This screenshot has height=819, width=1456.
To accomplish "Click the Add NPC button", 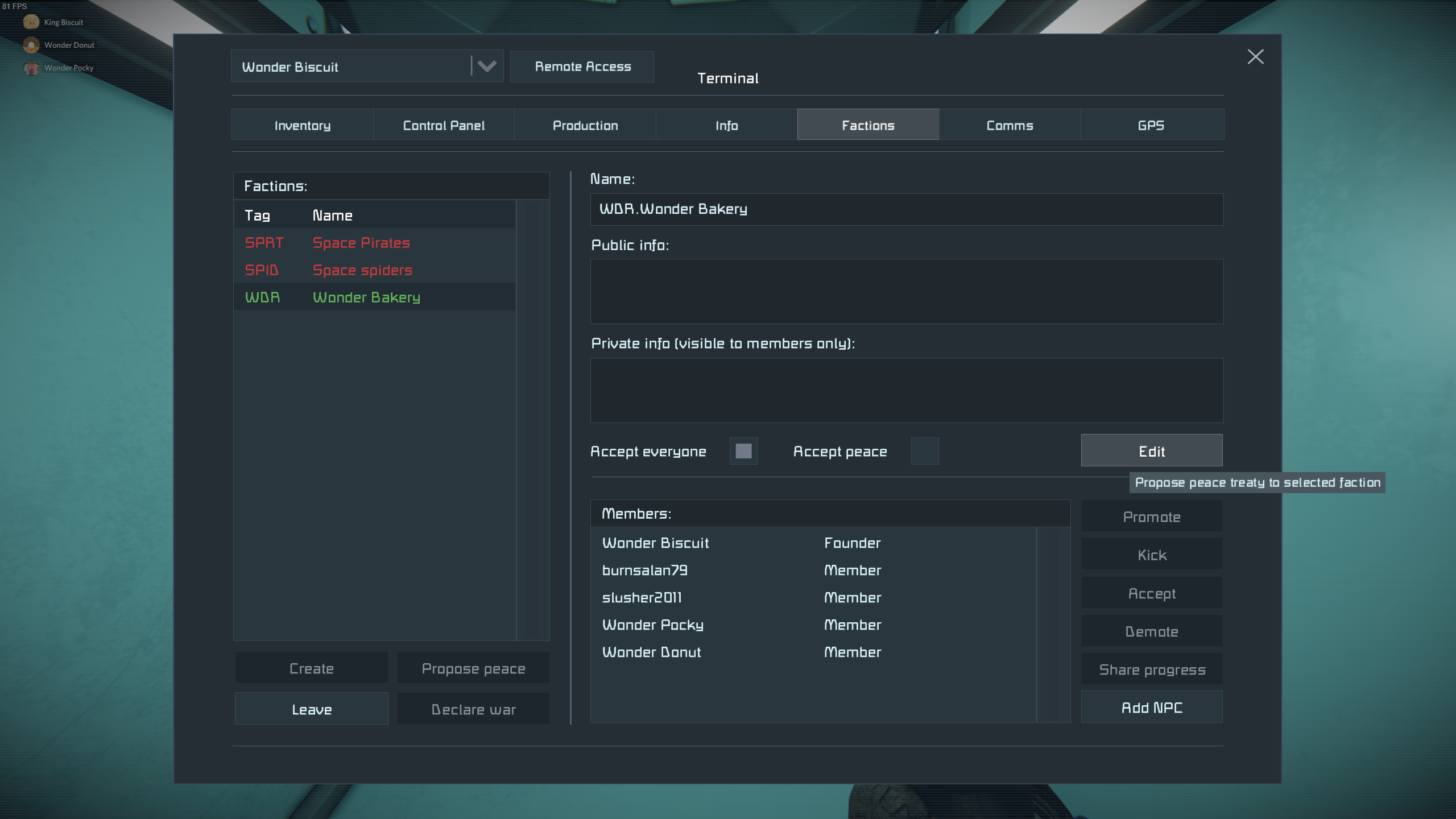I will [x=1152, y=708].
